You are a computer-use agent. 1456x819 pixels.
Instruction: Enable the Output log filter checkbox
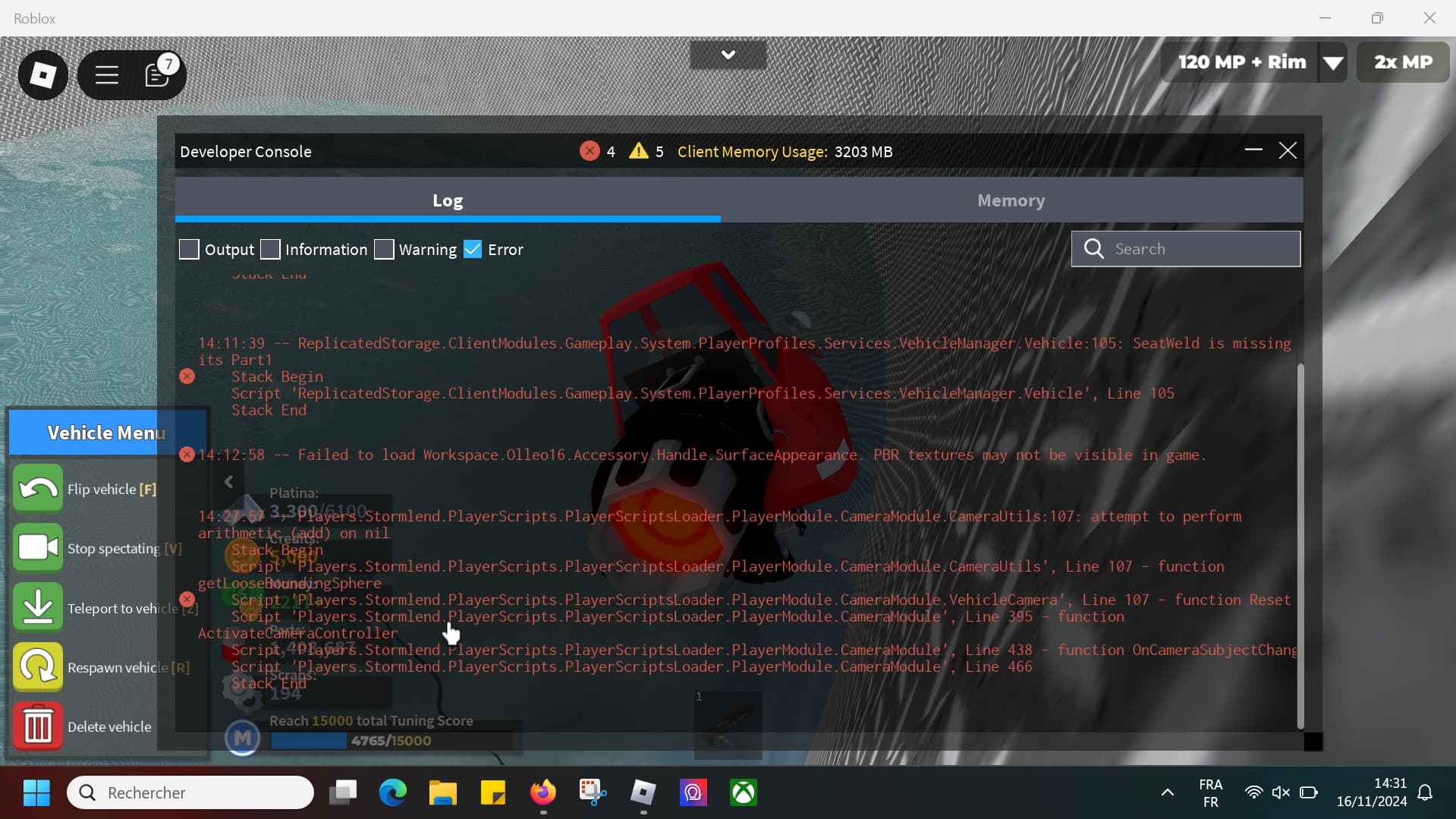coord(189,249)
